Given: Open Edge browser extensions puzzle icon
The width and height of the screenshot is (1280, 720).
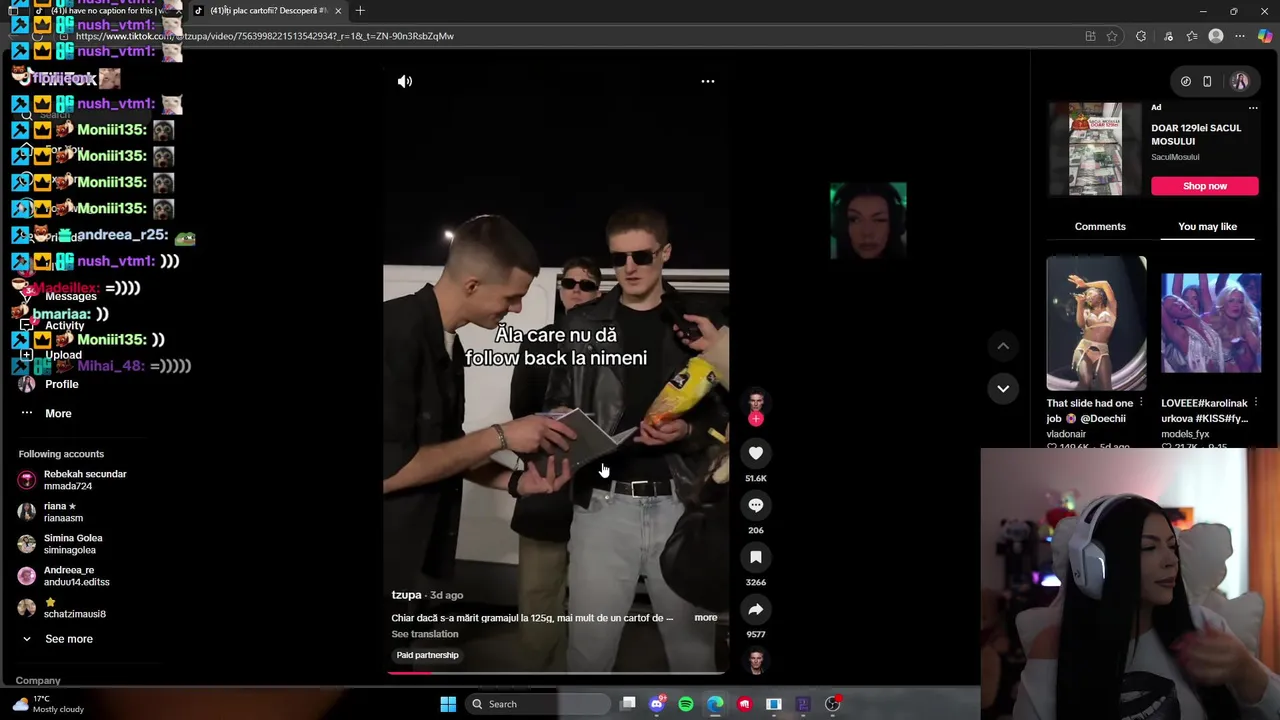Looking at the screenshot, I should click(x=1141, y=36).
